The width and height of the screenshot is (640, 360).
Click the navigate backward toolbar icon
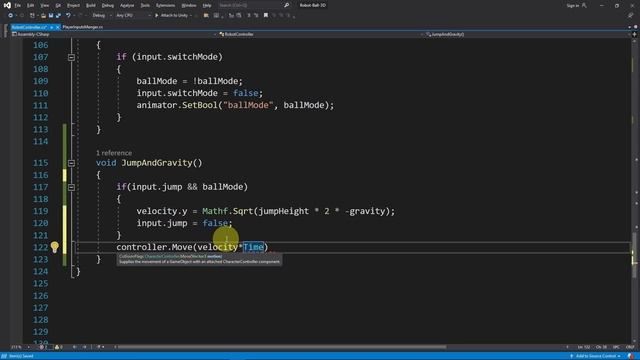point(10,16)
